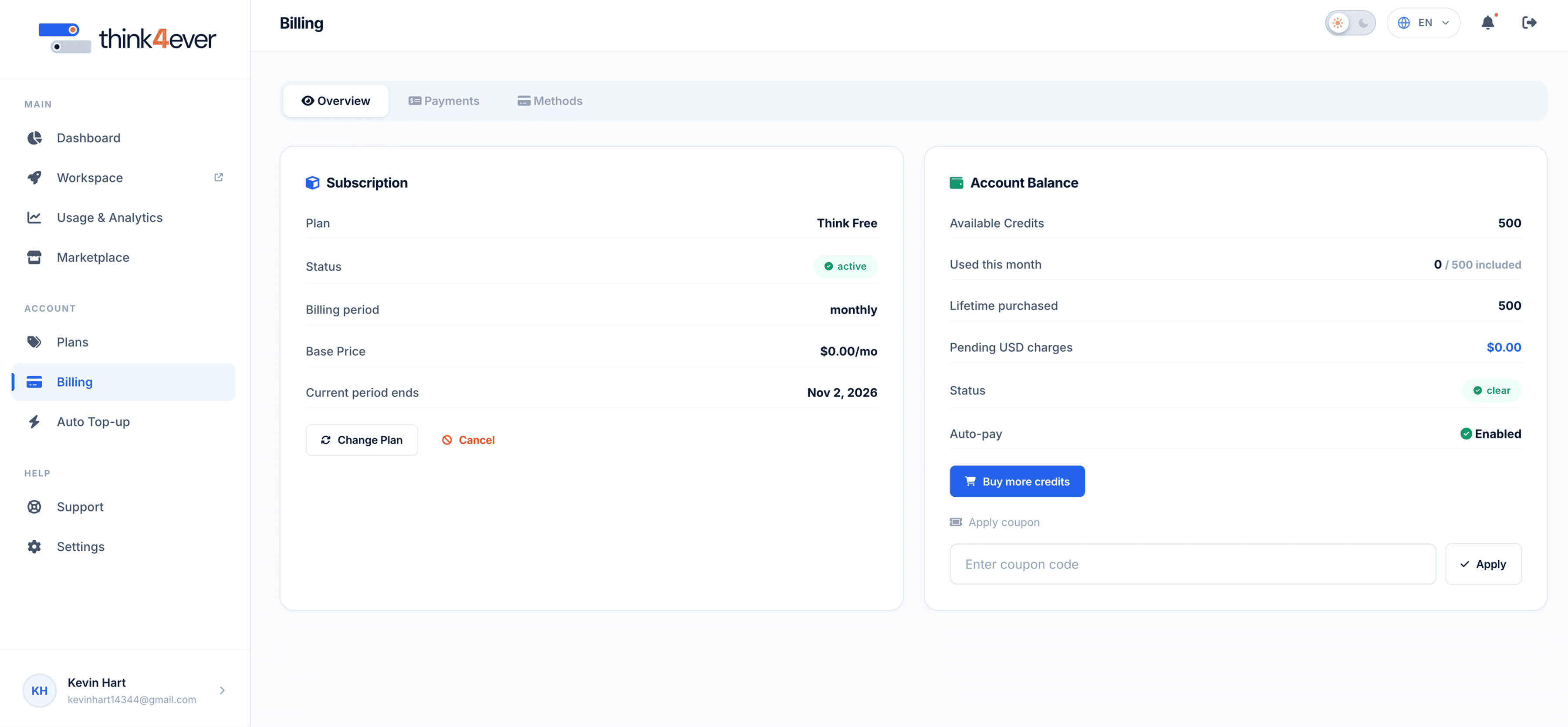Click the Pending USD charges $0.00 value
The width and height of the screenshot is (1568, 727).
(x=1504, y=347)
